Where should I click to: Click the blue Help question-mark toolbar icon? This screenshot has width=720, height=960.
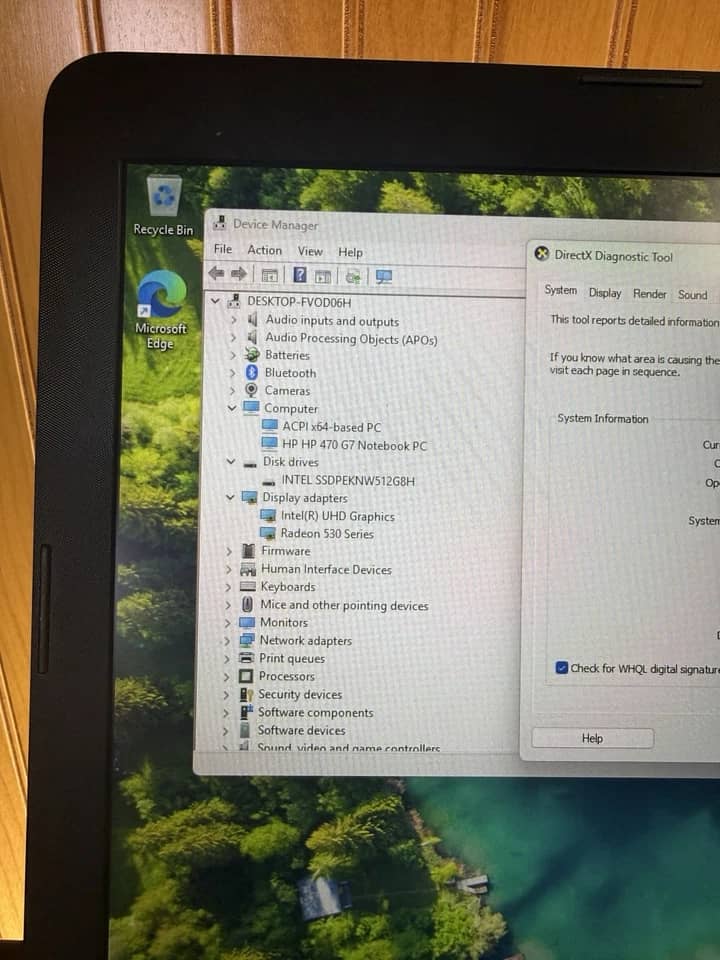pos(299,275)
